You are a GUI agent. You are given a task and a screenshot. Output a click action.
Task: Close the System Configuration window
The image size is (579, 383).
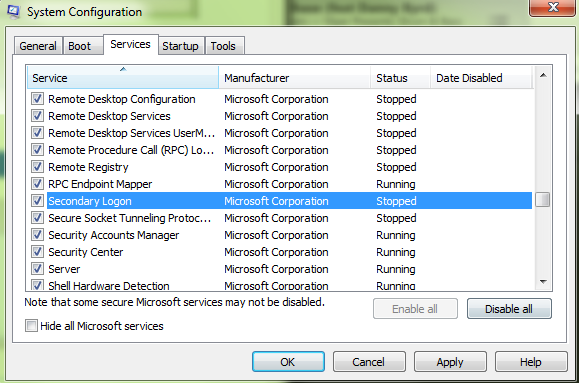553,7
